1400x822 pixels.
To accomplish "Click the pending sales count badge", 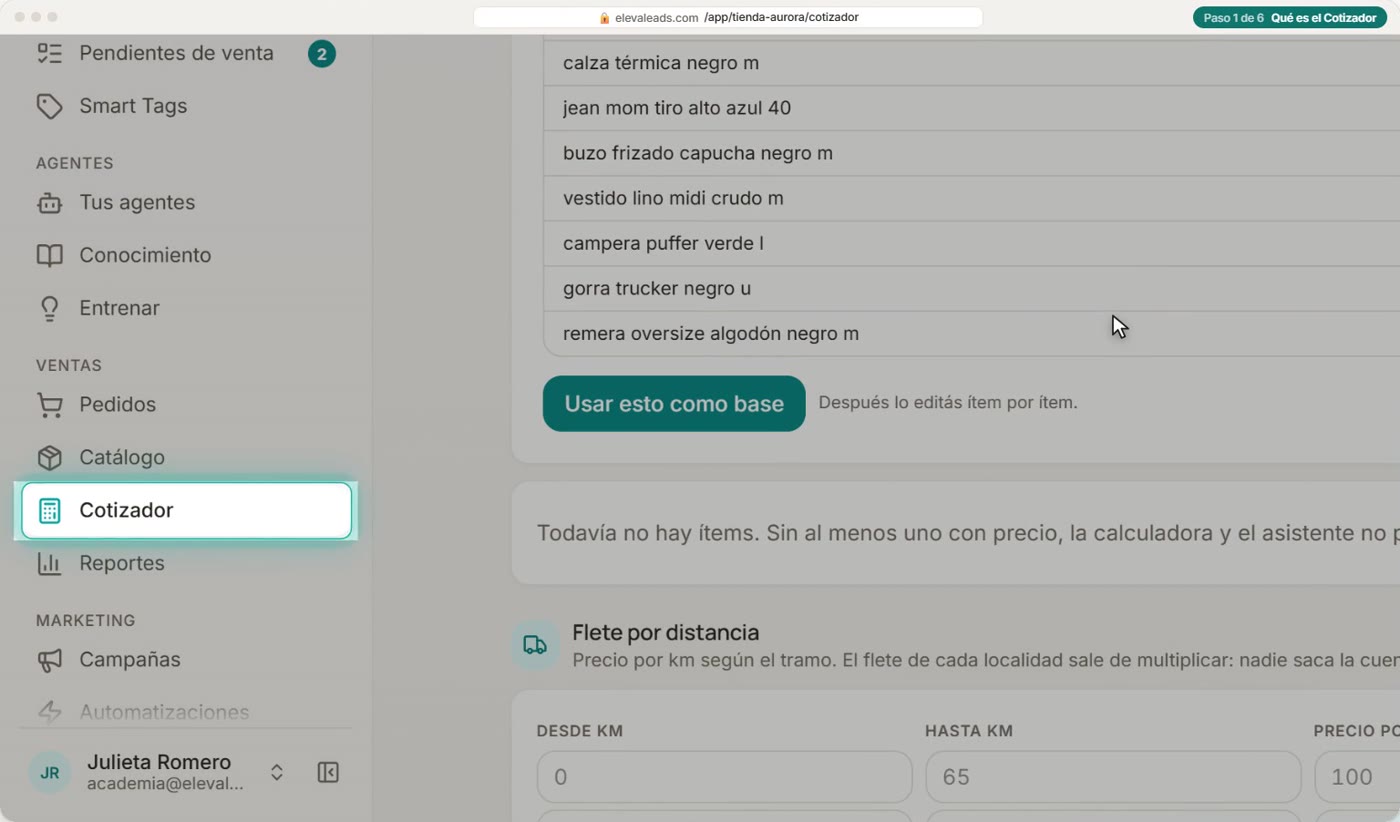I will tap(321, 54).
